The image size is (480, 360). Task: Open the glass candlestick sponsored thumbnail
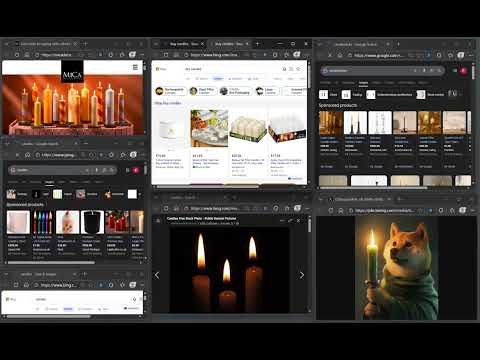pos(380,123)
